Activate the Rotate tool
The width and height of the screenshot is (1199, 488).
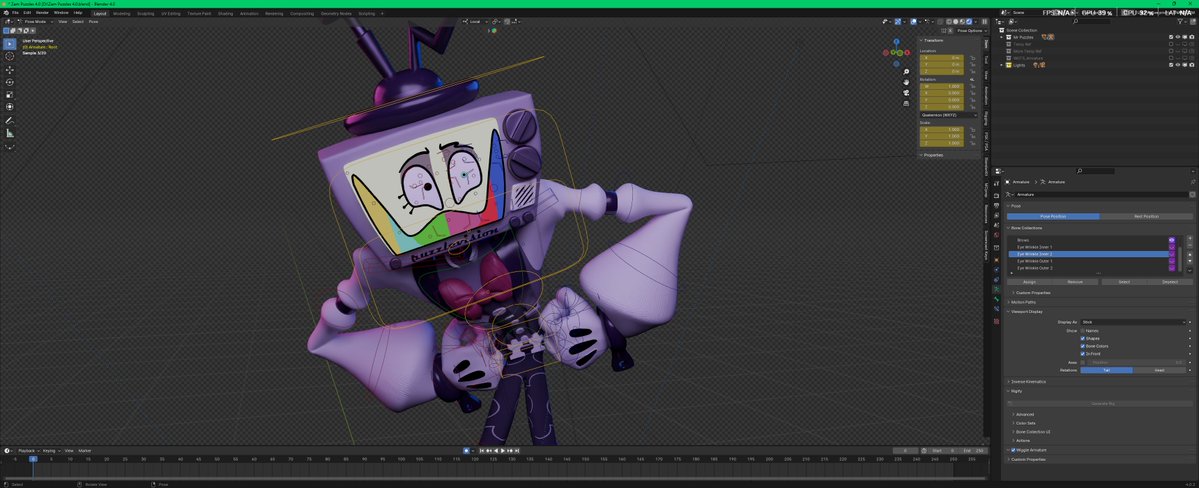click(x=10, y=82)
